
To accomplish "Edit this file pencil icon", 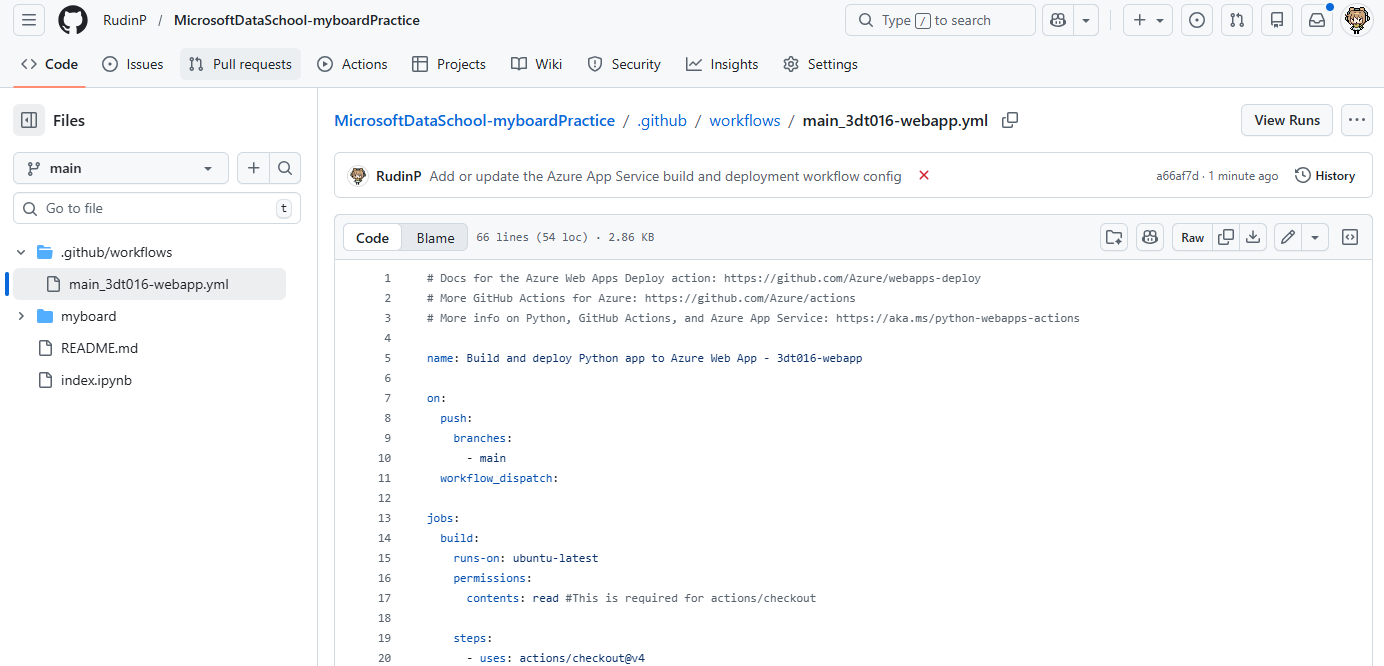I will 1288,237.
